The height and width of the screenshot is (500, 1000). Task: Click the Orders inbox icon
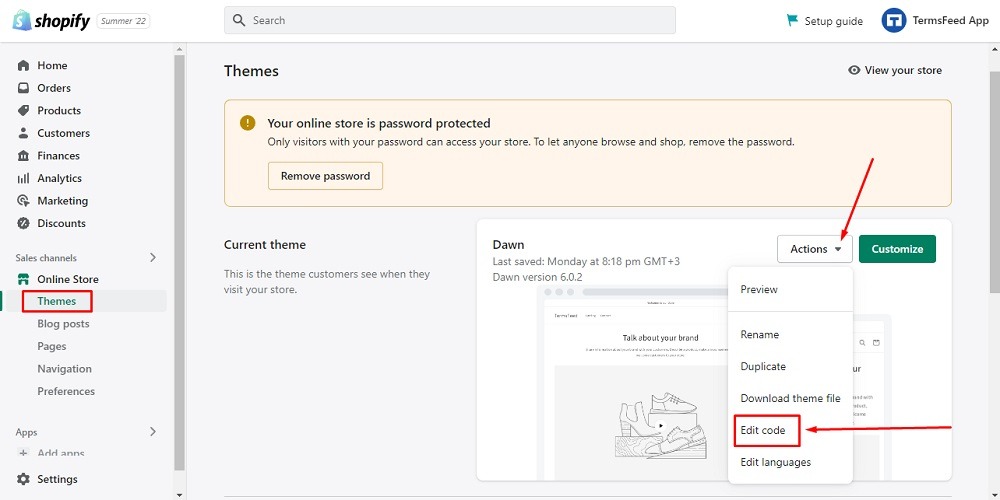click(24, 88)
